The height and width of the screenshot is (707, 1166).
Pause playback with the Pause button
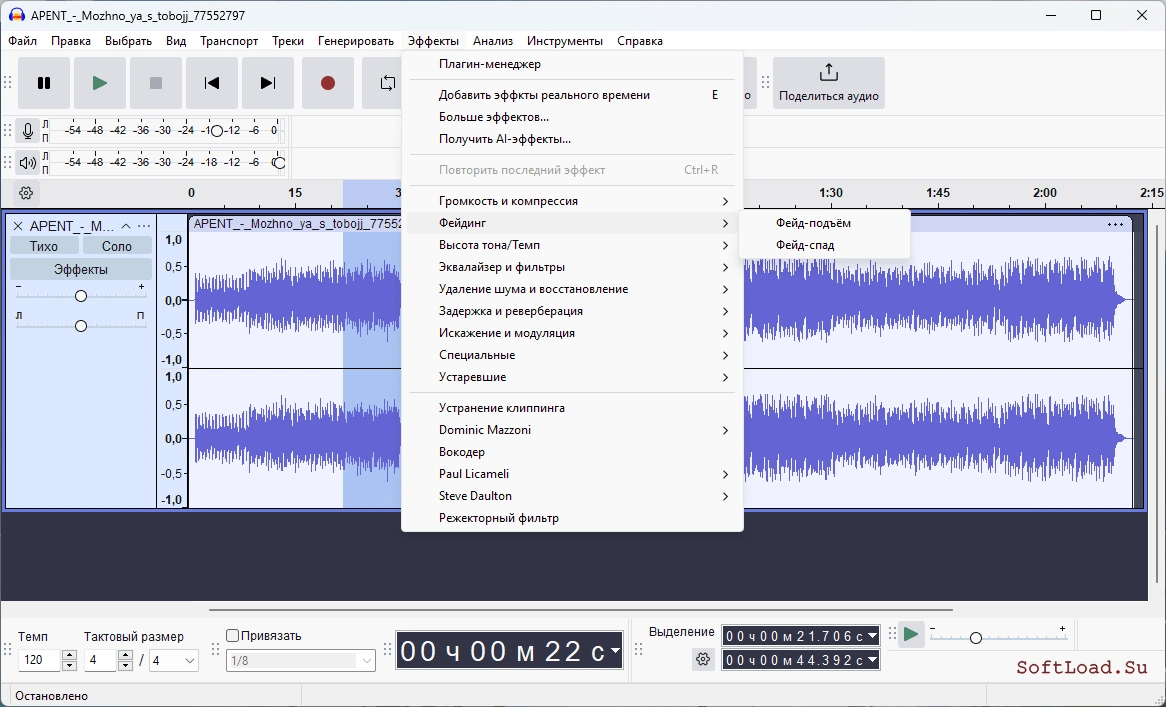point(44,83)
